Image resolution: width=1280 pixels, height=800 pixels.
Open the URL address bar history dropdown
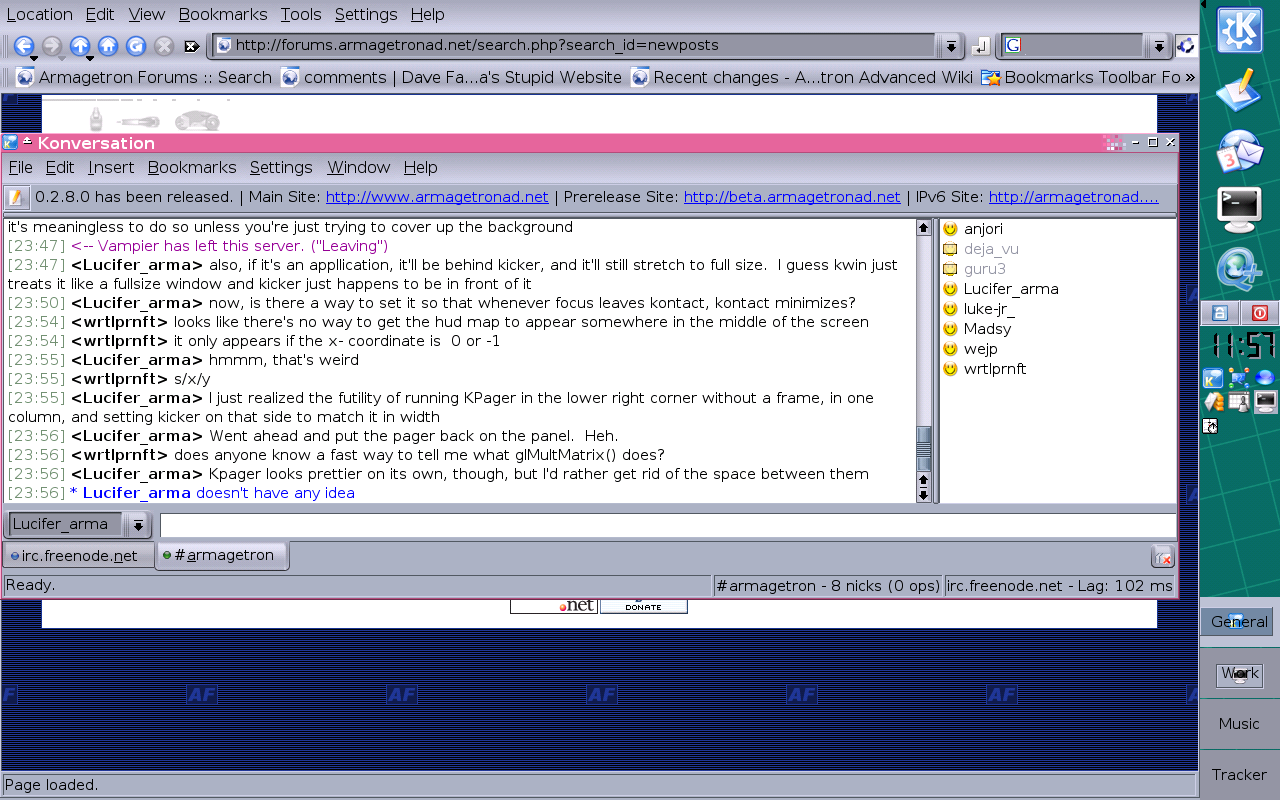[950, 46]
